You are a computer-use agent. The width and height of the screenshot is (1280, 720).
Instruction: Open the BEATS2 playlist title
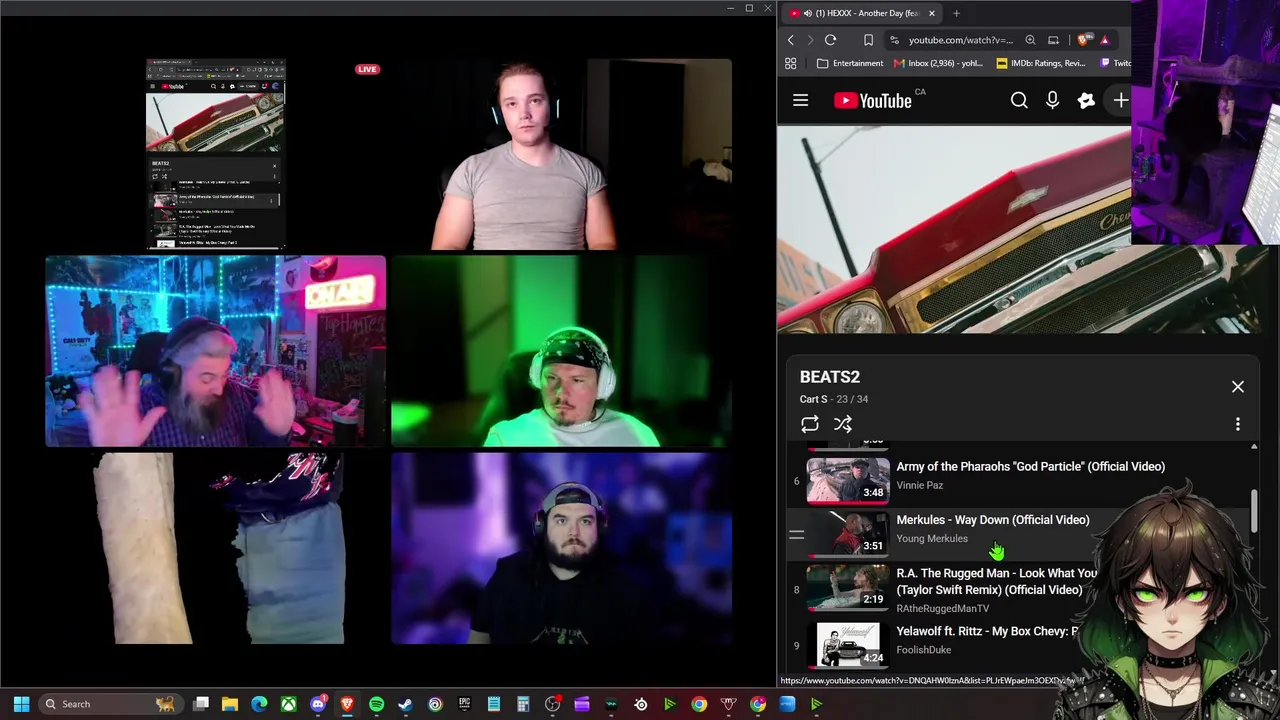(x=830, y=377)
